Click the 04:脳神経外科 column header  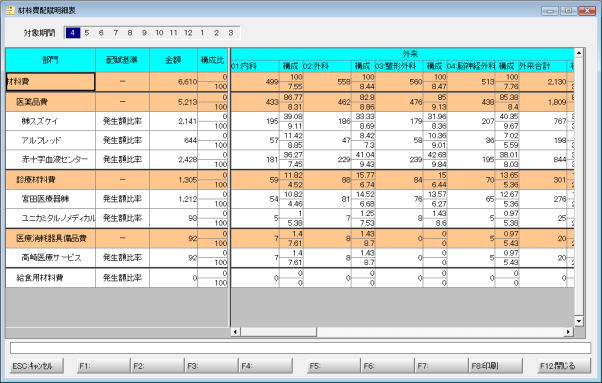tap(471, 66)
